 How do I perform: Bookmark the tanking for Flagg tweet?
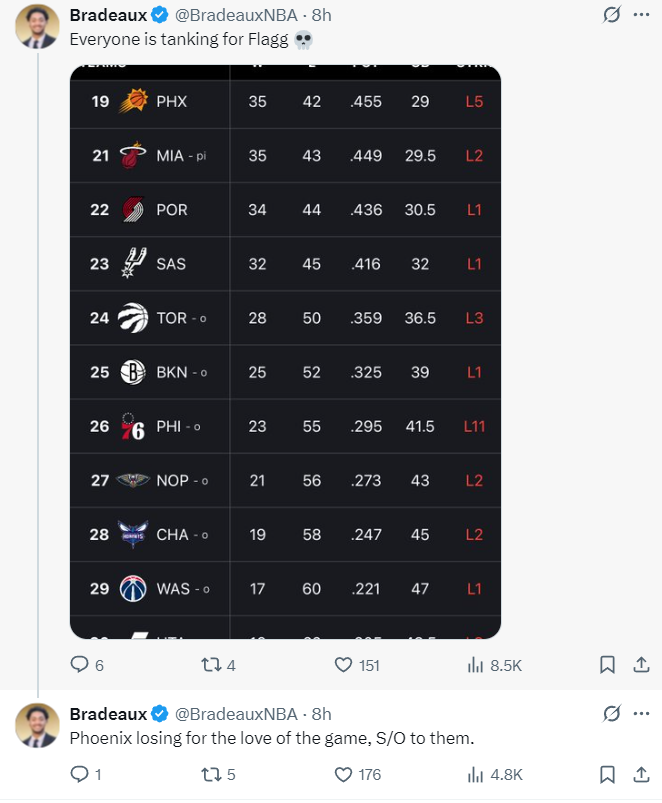(x=607, y=665)
